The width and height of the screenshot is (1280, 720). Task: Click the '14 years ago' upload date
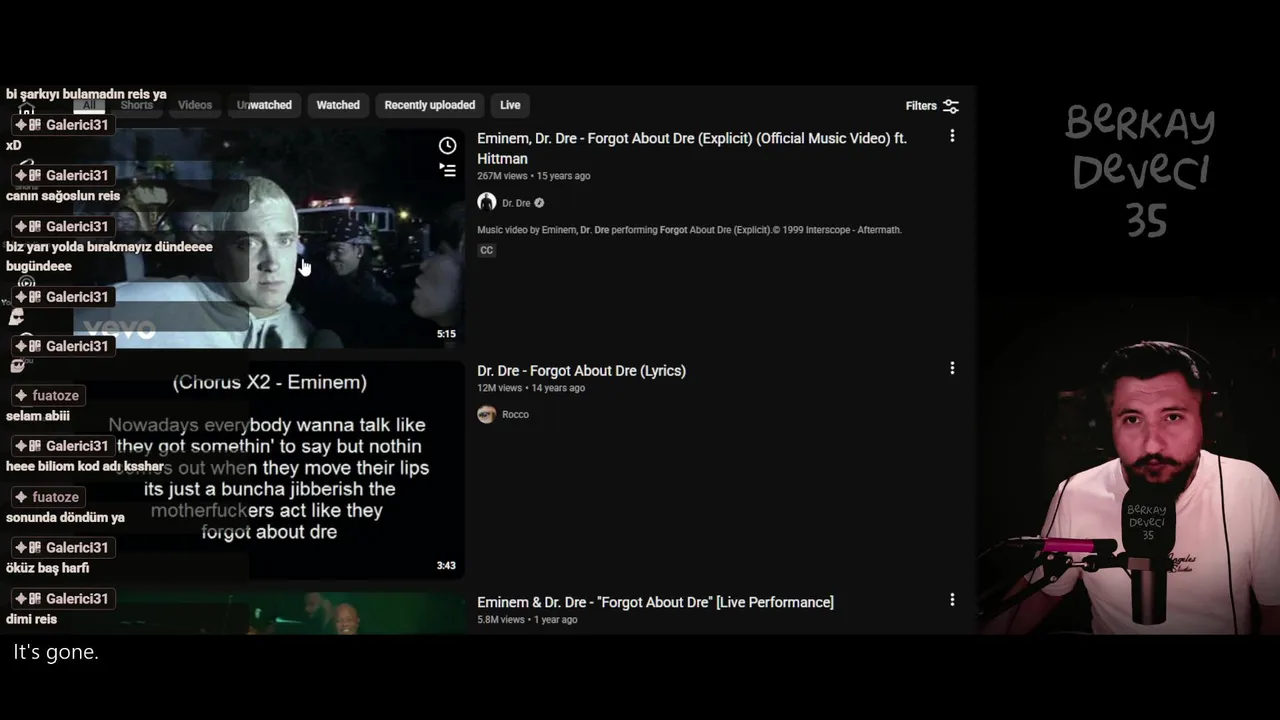558,388
